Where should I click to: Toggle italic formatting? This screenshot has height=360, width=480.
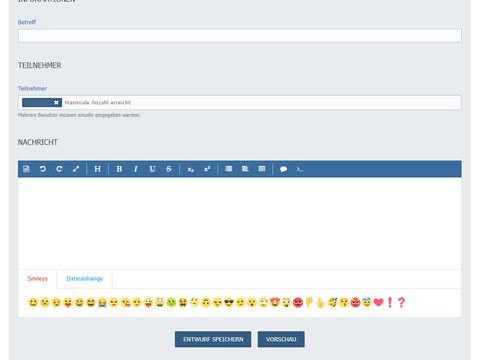[135, 169]
